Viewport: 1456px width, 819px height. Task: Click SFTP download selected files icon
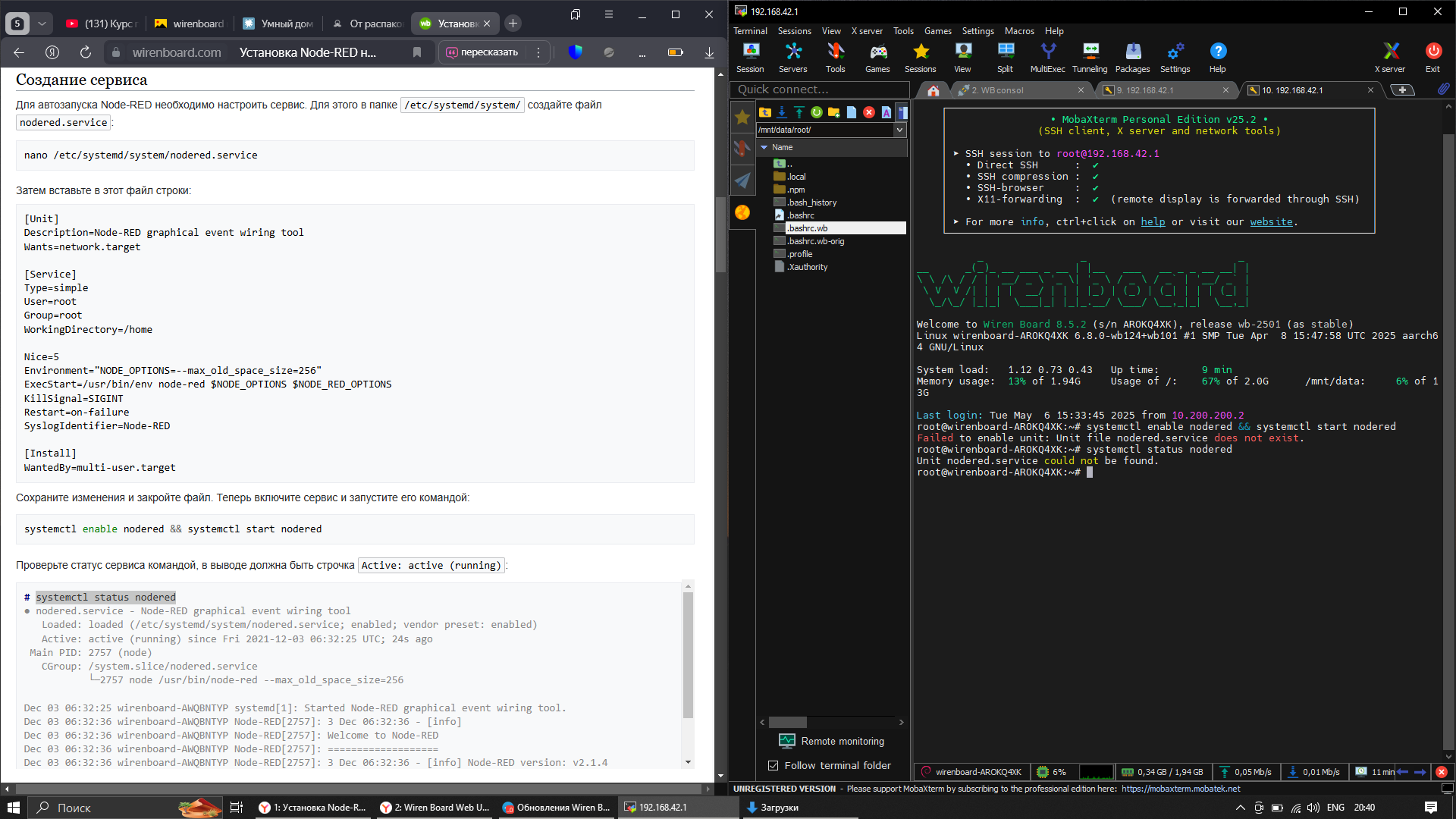point(782,112)
